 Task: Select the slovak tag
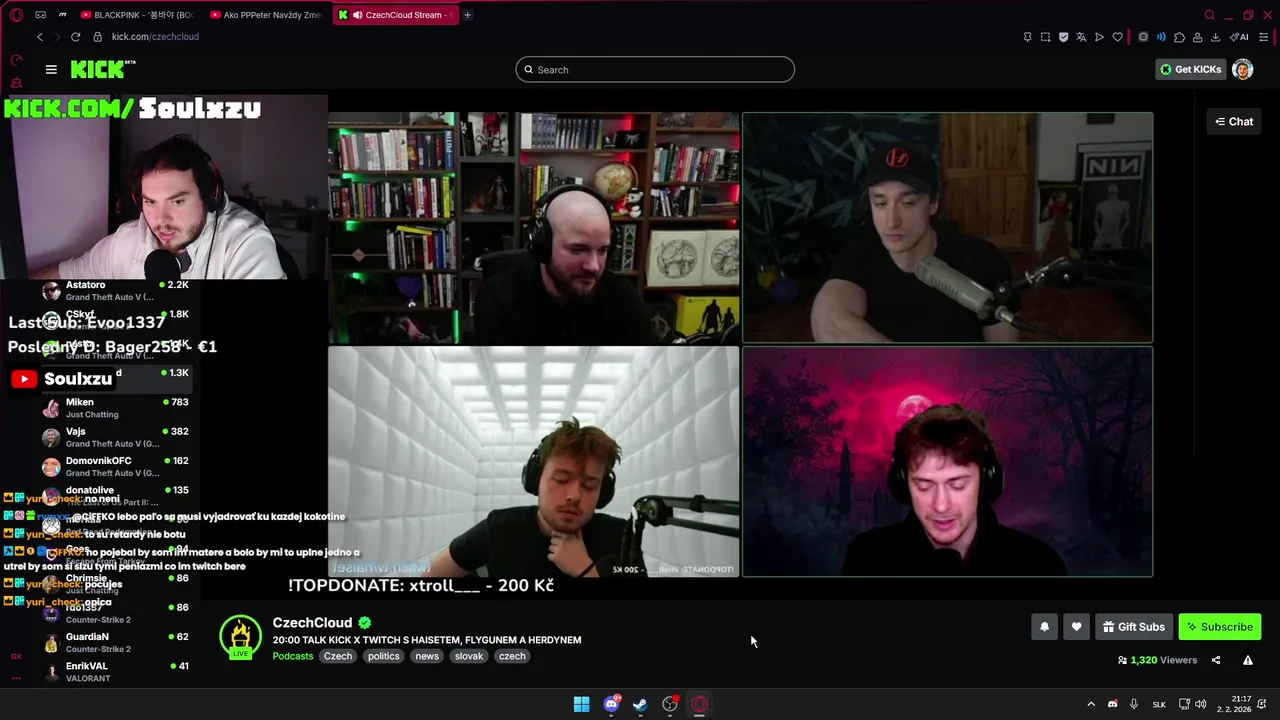point(469,656)
